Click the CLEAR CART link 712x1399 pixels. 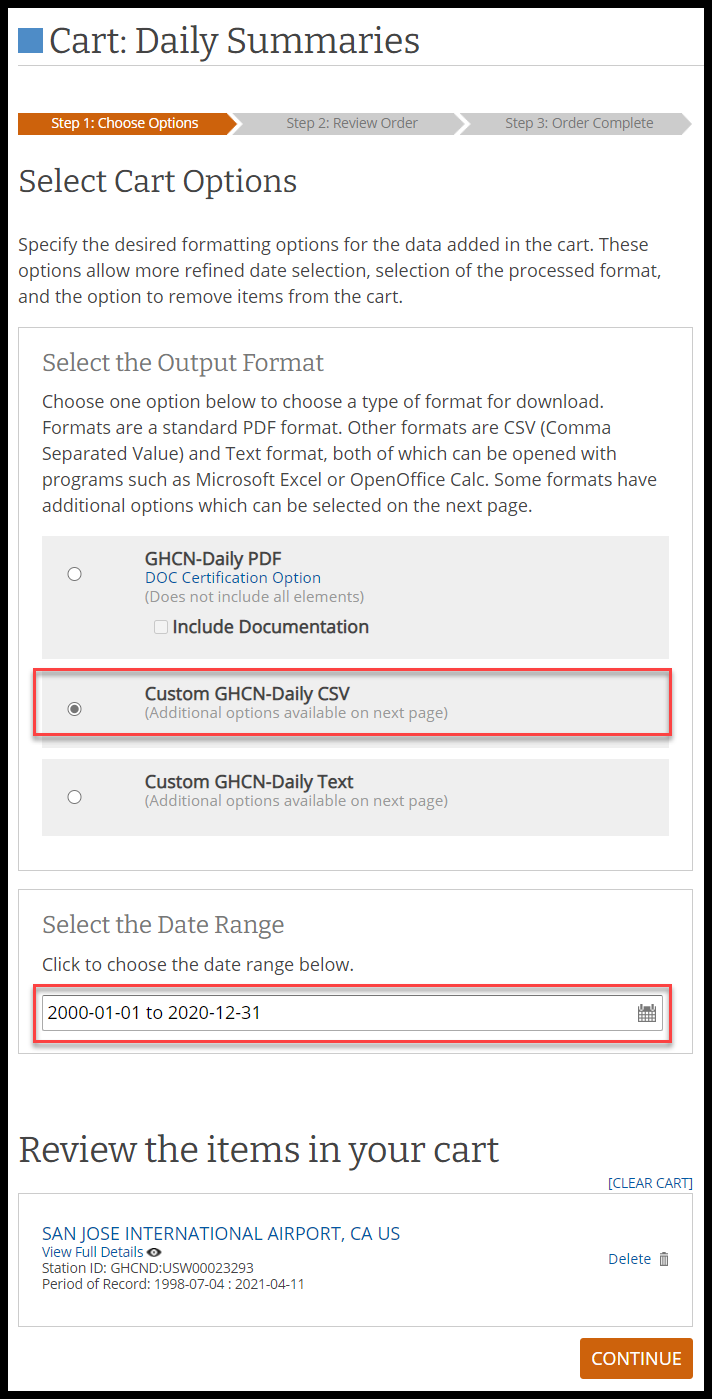point(650,1183)
